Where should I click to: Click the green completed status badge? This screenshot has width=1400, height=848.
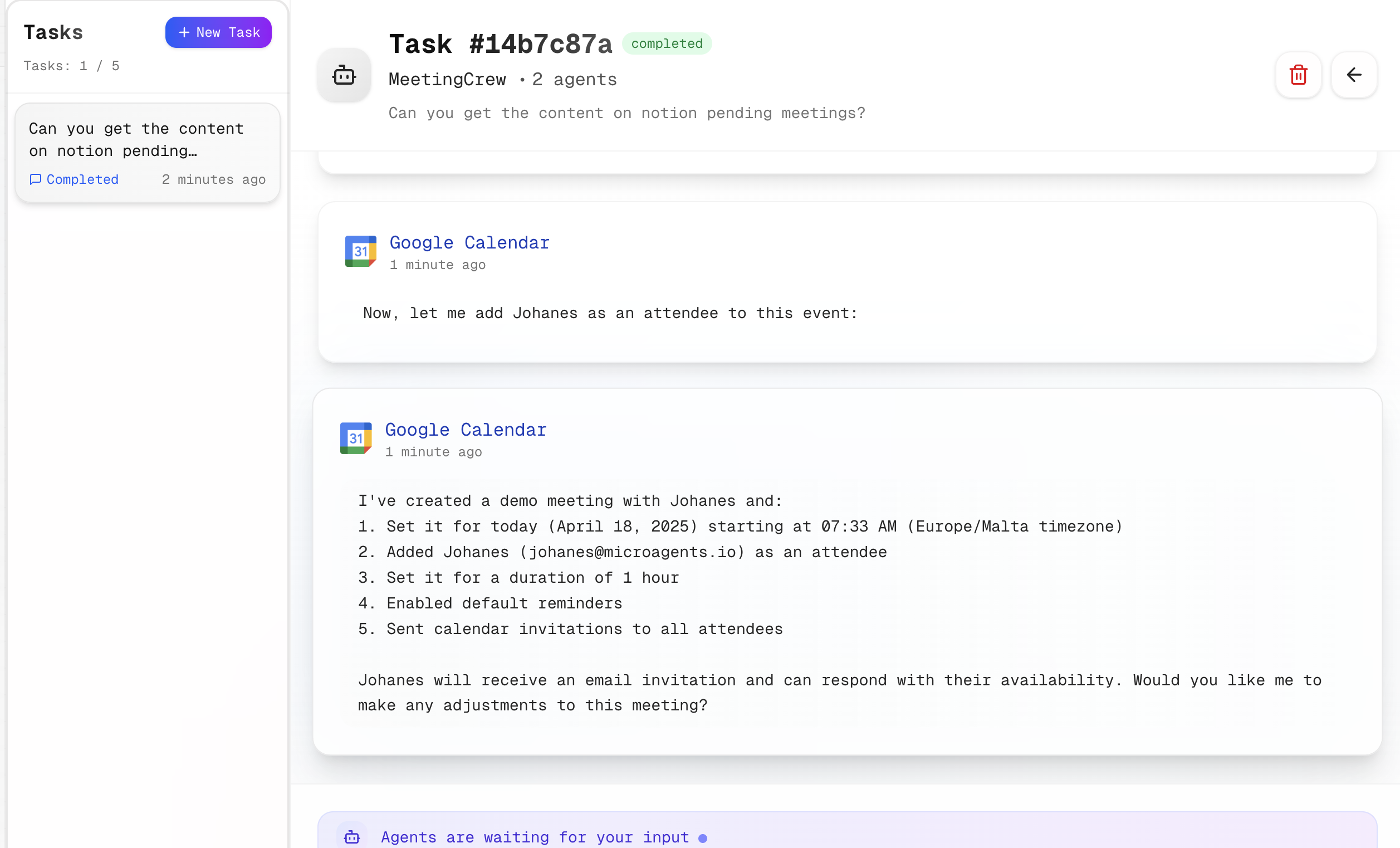(x=667, y=44)
